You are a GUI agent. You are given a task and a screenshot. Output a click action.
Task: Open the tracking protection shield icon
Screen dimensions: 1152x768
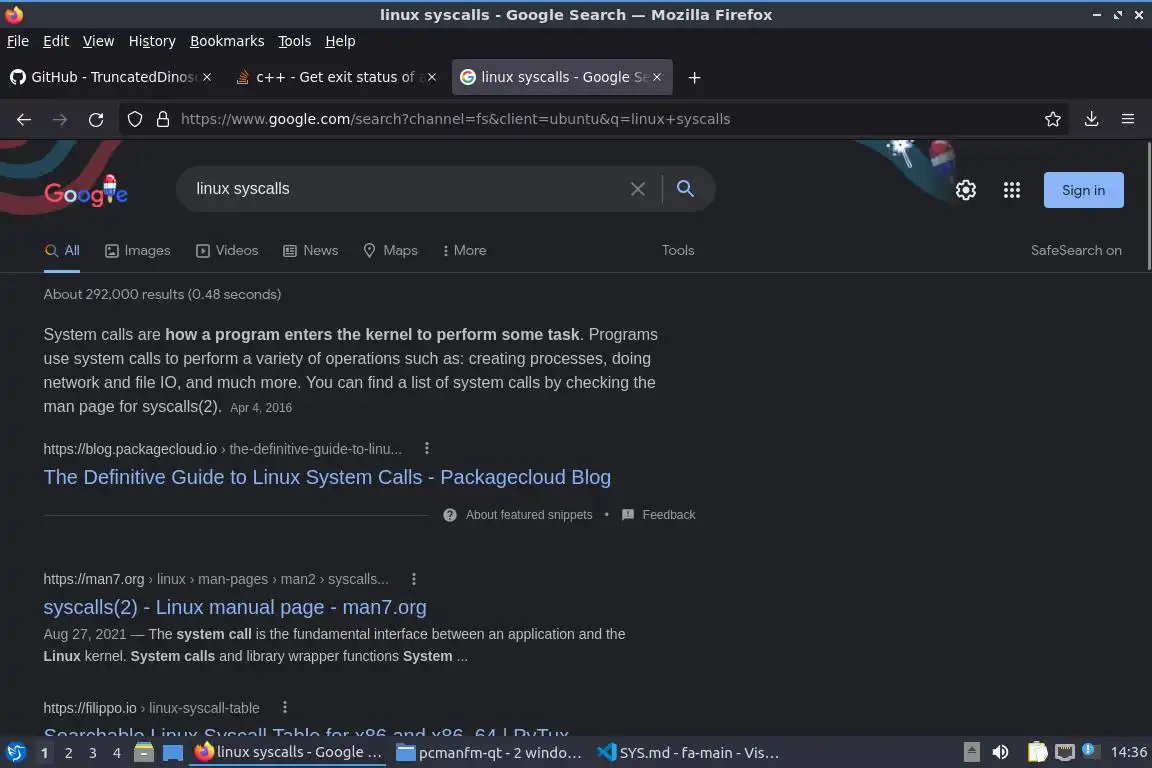coord(135,119)
